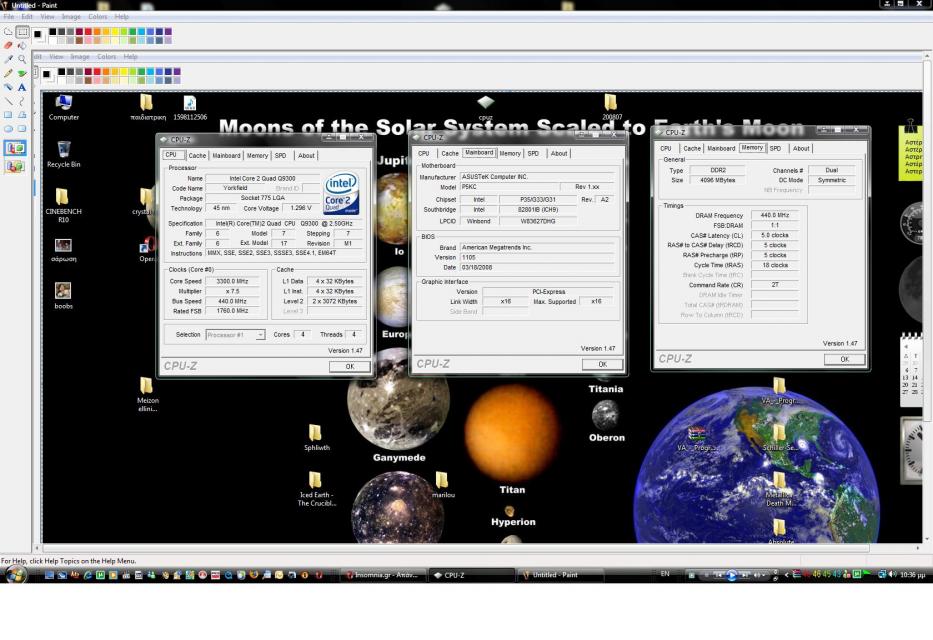
Task: Select the purple swatch in the topmost palette
Action: pyautogui.click(x=168, y=32)
